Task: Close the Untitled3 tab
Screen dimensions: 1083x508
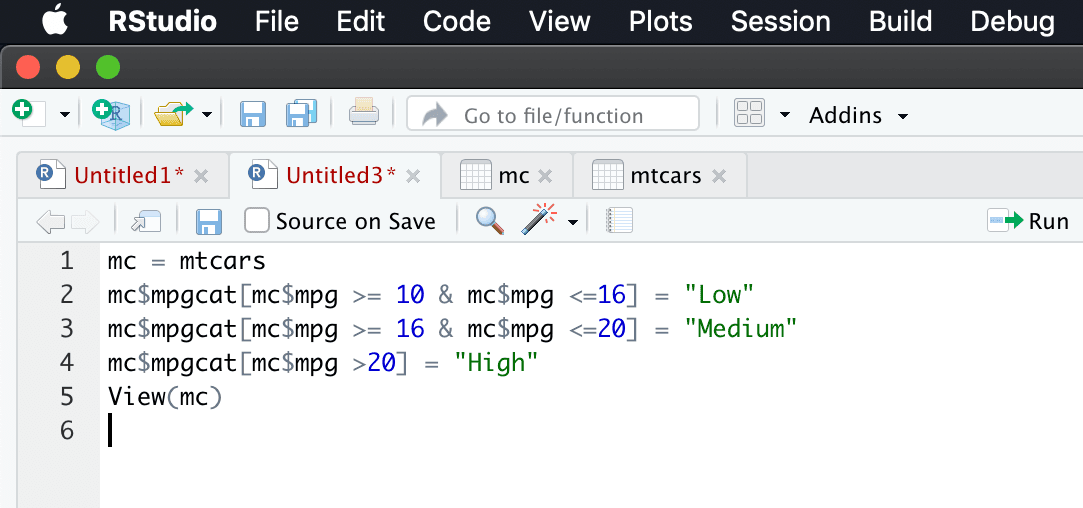Action: coord(413,177)
